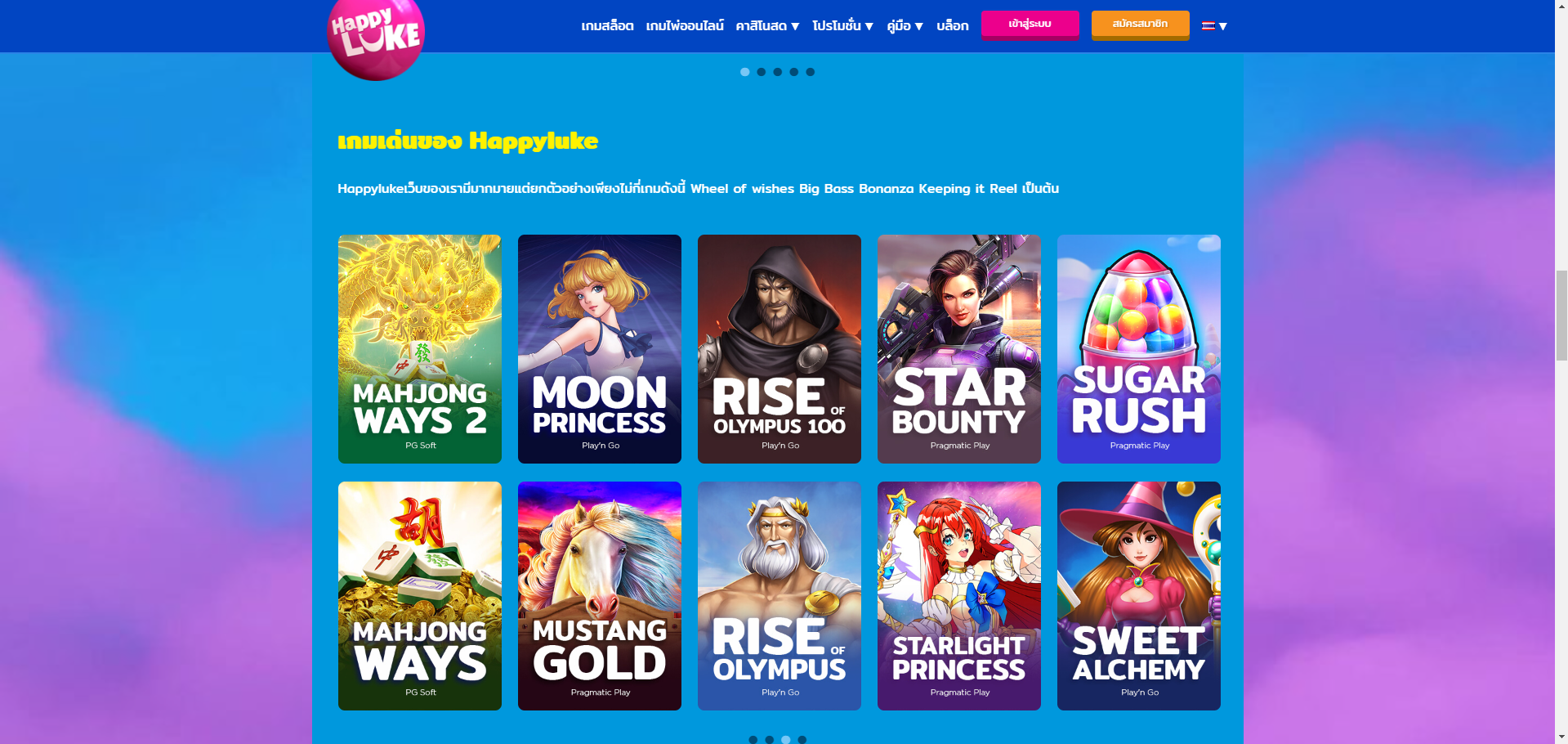Select the third top carousel dot

(777, 72)
